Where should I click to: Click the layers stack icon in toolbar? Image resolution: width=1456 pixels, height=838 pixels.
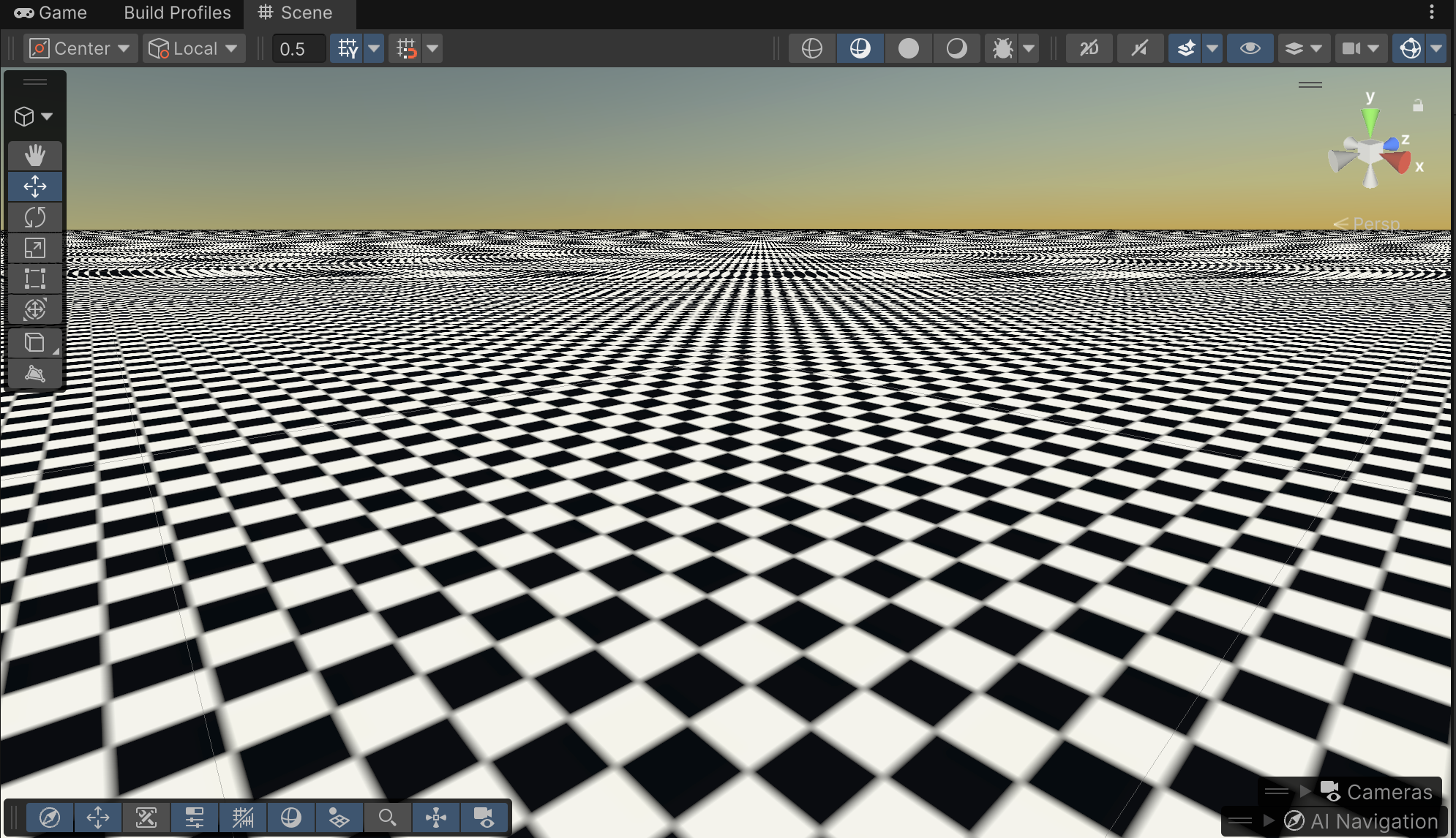click(x=1294, y=48)
